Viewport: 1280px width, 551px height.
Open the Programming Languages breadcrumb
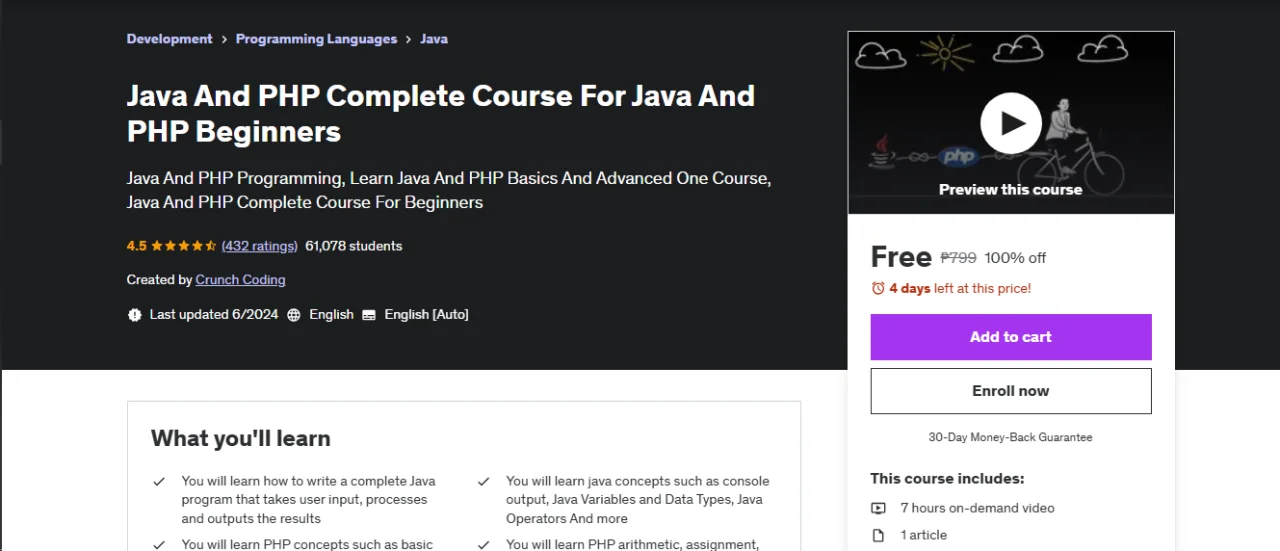[316, 39]
